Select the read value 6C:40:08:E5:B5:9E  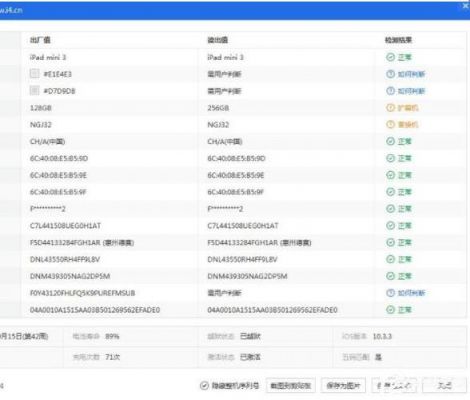[236, 175]
